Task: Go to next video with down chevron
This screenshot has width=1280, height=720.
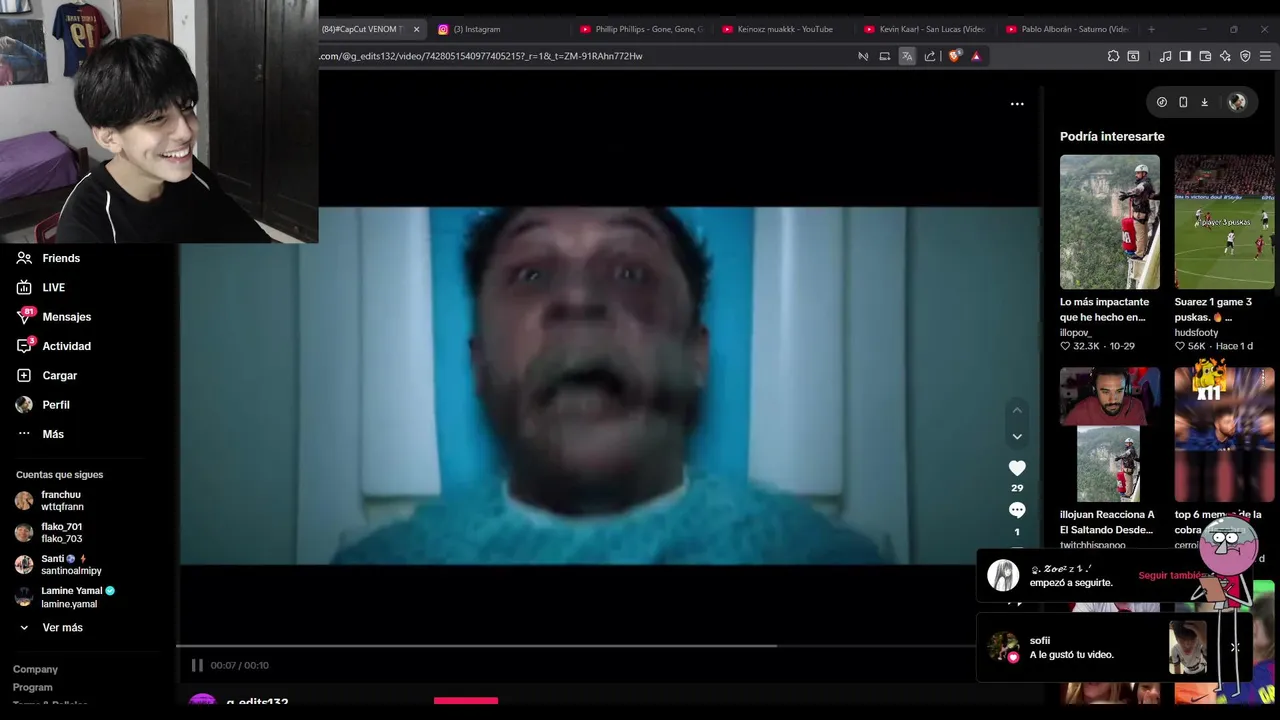Action: [1017, 436]
